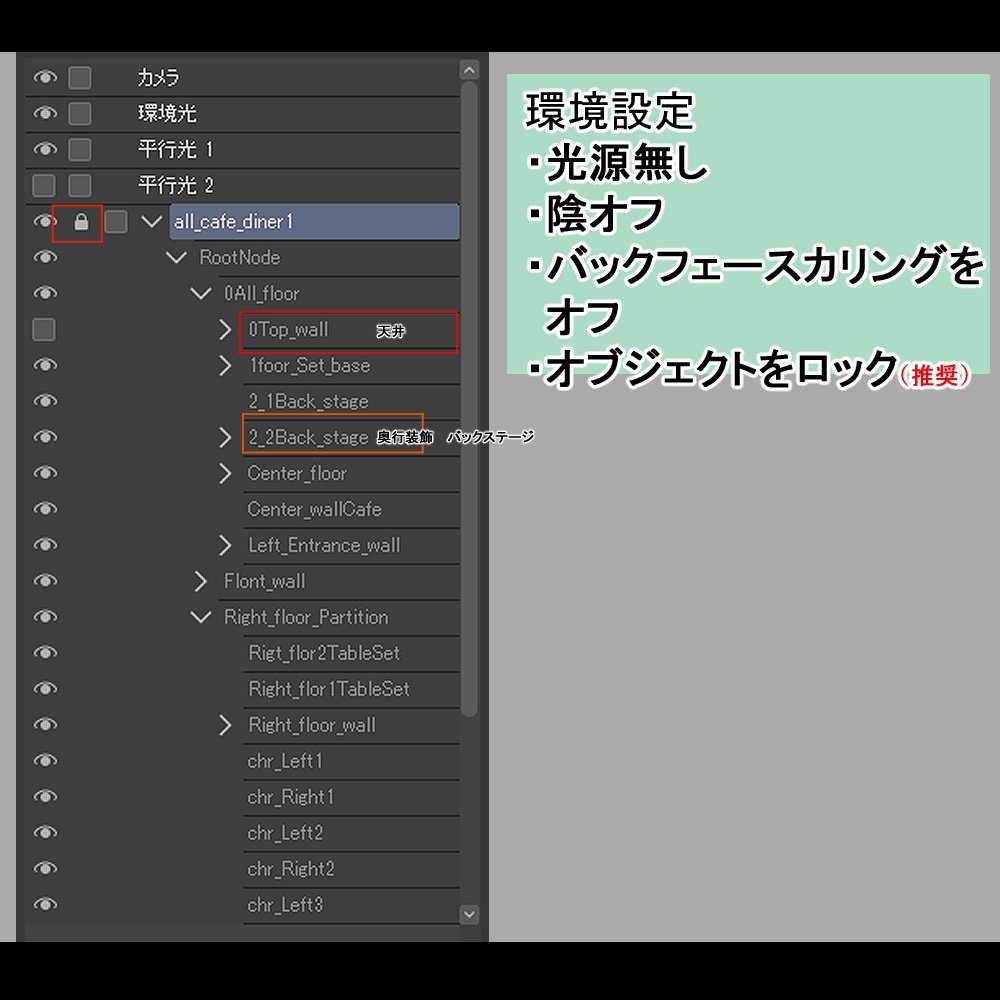Select the Center_wallCafe row

coord(351,509)
